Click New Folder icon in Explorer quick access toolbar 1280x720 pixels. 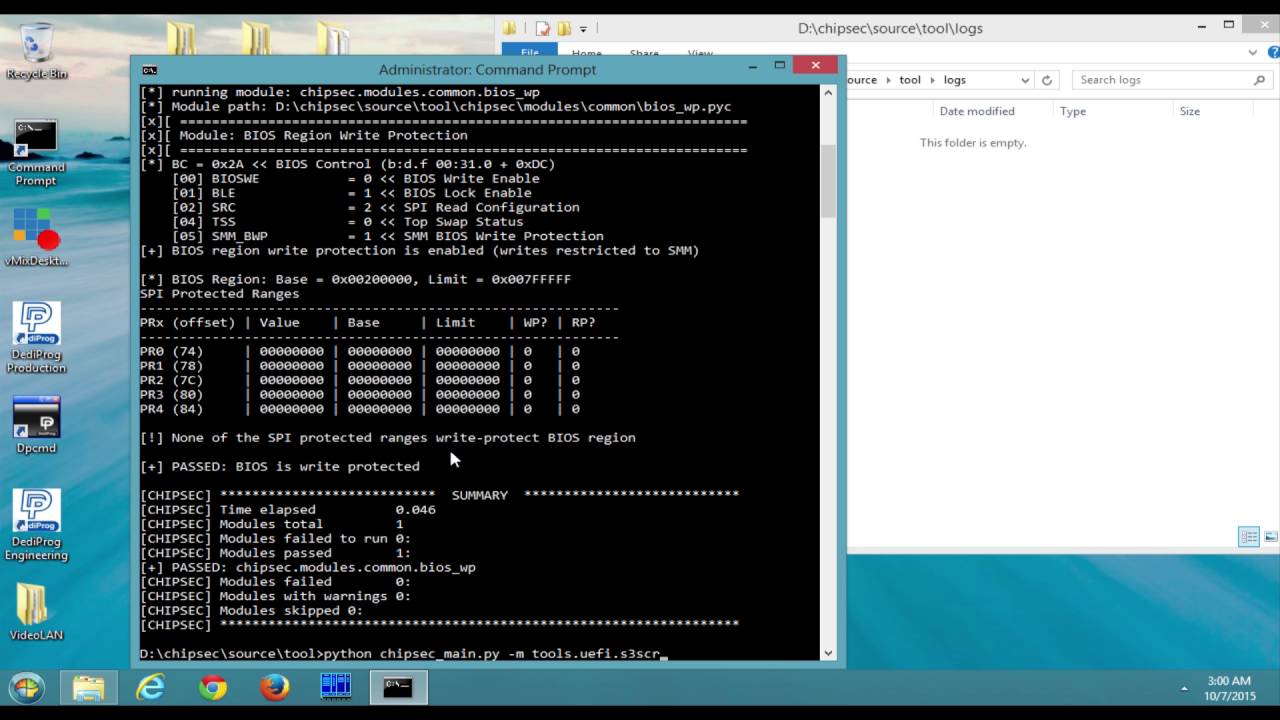564,28
